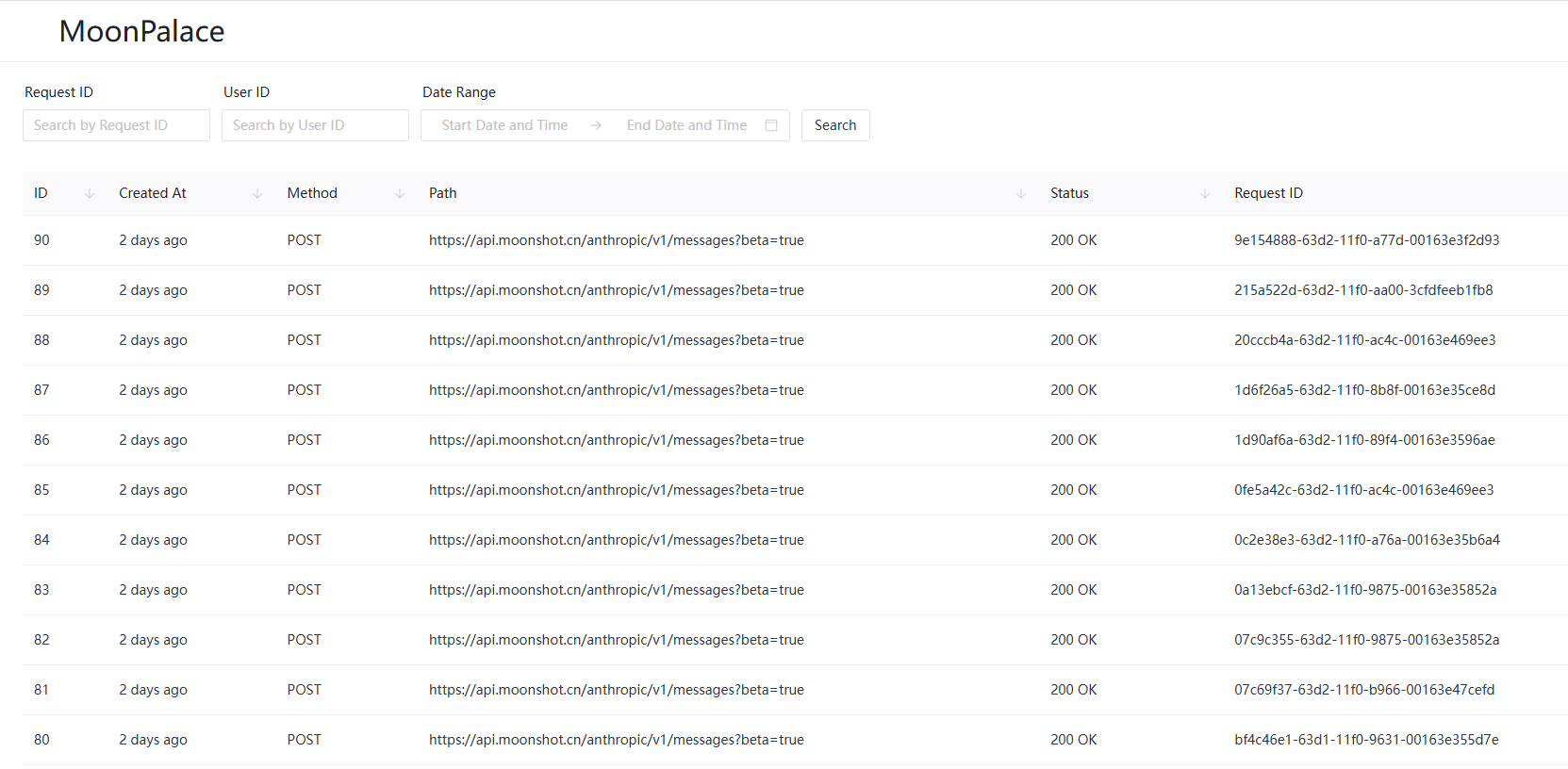Click the 200 OK status in row 85
1568x769 pixels.
tap(1074, 490)
